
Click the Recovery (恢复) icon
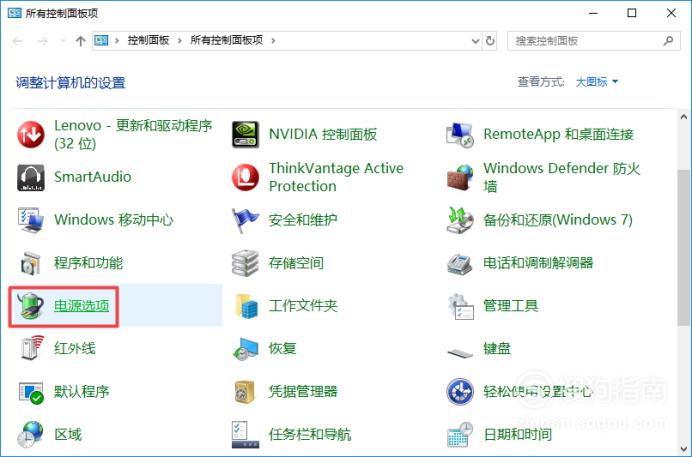(x=245, y=348)
